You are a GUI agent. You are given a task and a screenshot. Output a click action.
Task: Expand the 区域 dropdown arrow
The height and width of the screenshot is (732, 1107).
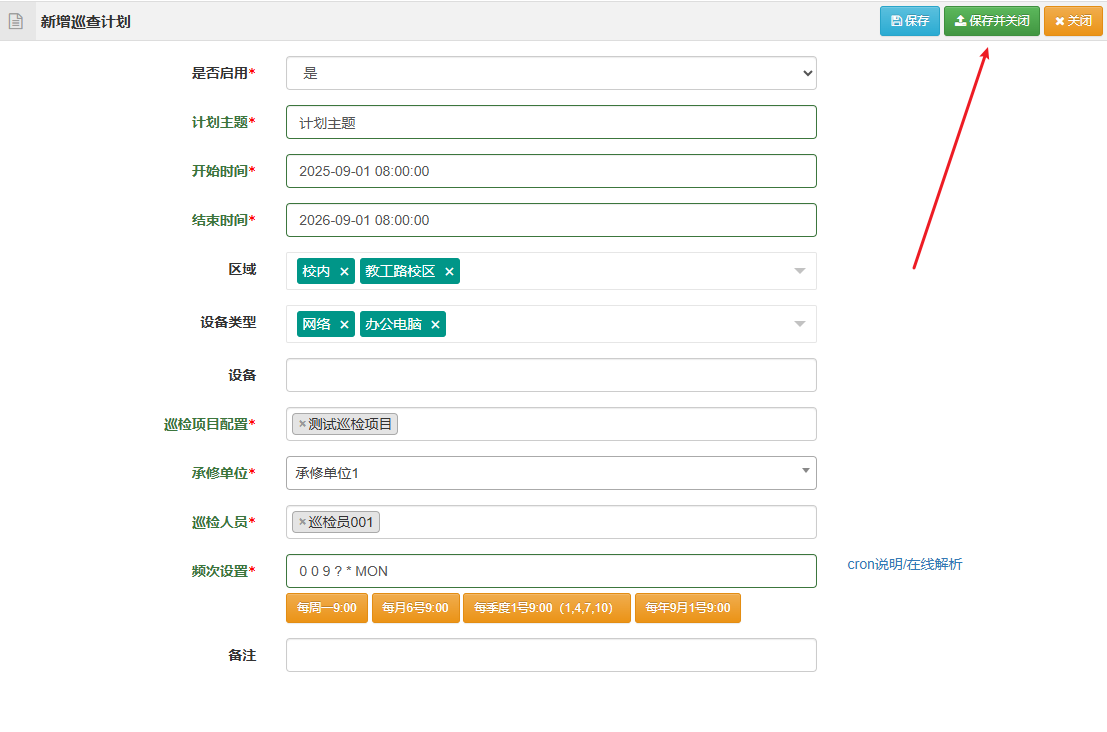click(x=800, y=271)
